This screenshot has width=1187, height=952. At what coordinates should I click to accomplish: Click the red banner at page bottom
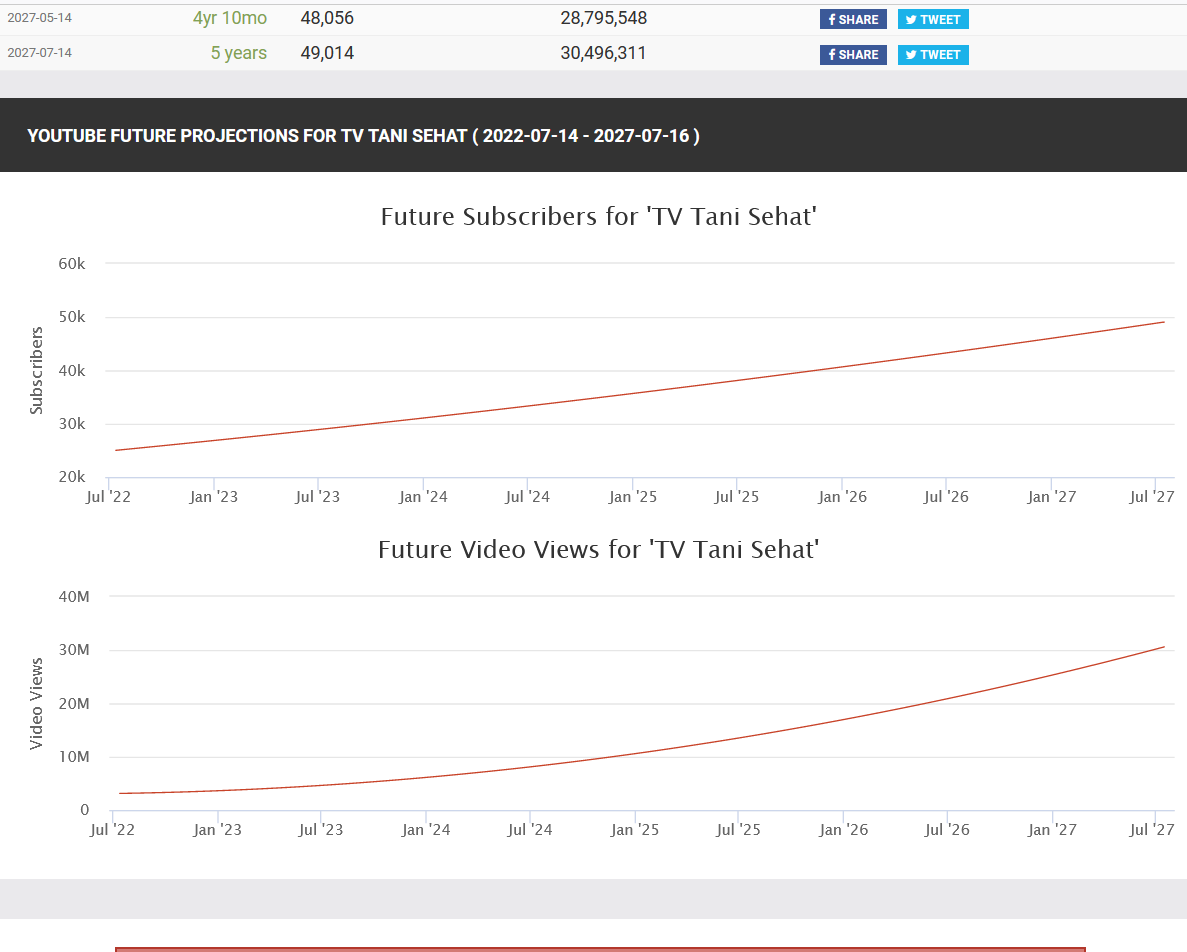pyautogui.click(x=600, y=948)
